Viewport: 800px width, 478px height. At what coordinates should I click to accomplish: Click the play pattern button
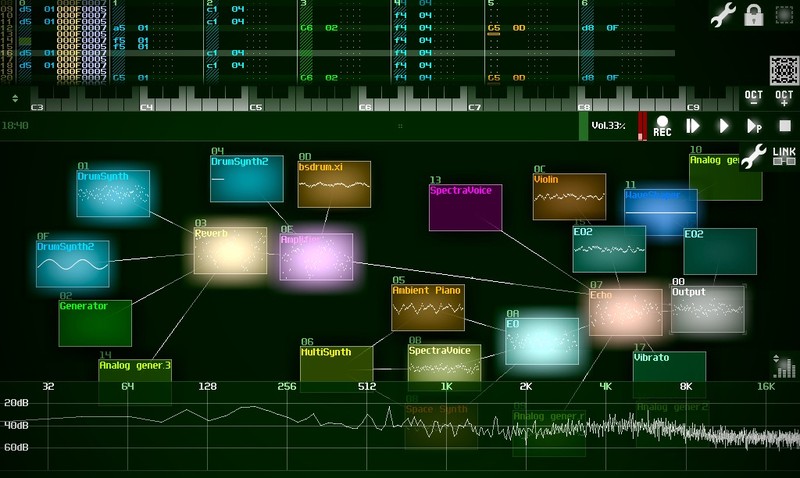tap(754, 126)
